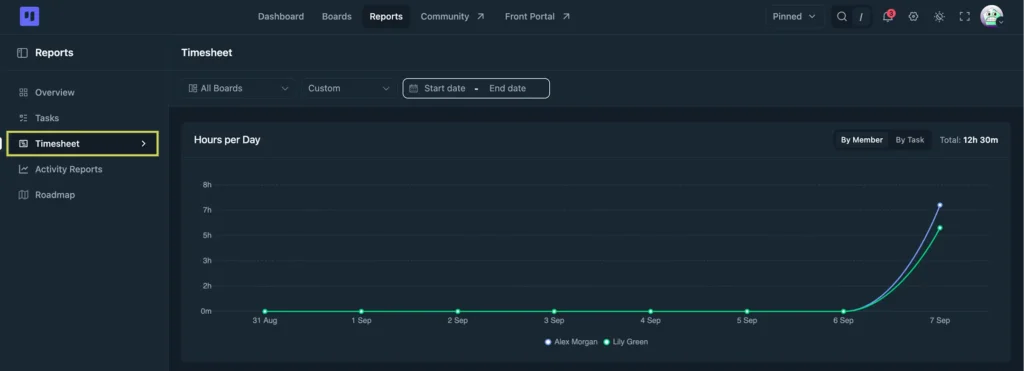Click the 3 Sep data point
The height and width of the screenshot is (371, 1024).
(554, 312)
